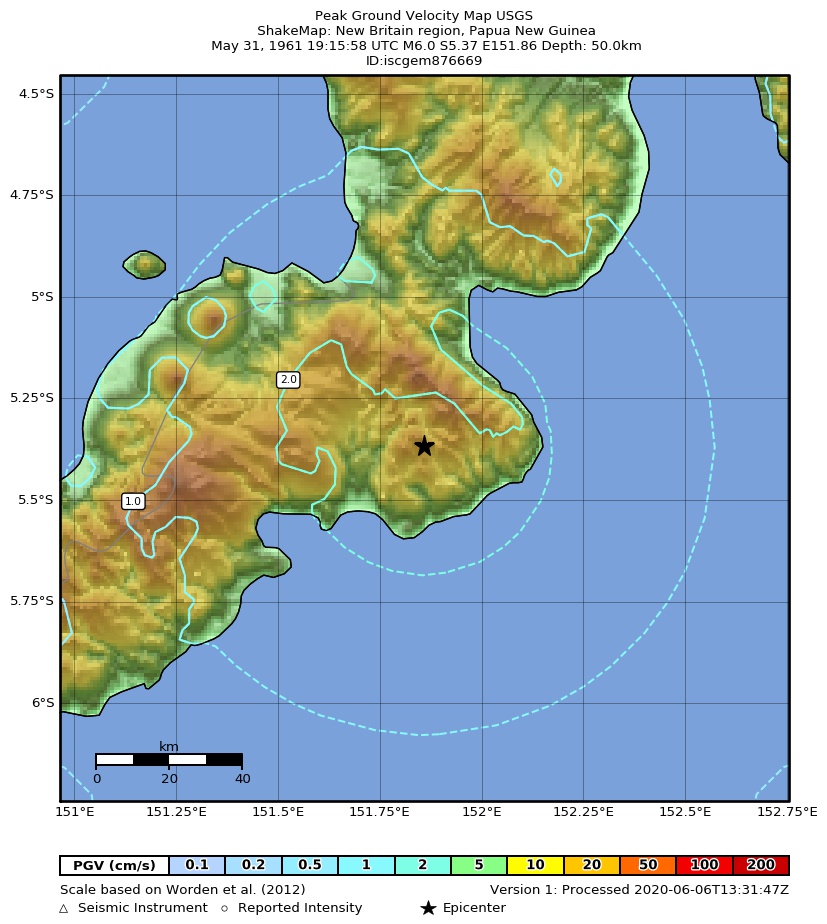Select the red 100 PGV swatch
Image resolution: width=827 pixels, height=924 pixels.
pyautogui.click(x=704, y=865)
